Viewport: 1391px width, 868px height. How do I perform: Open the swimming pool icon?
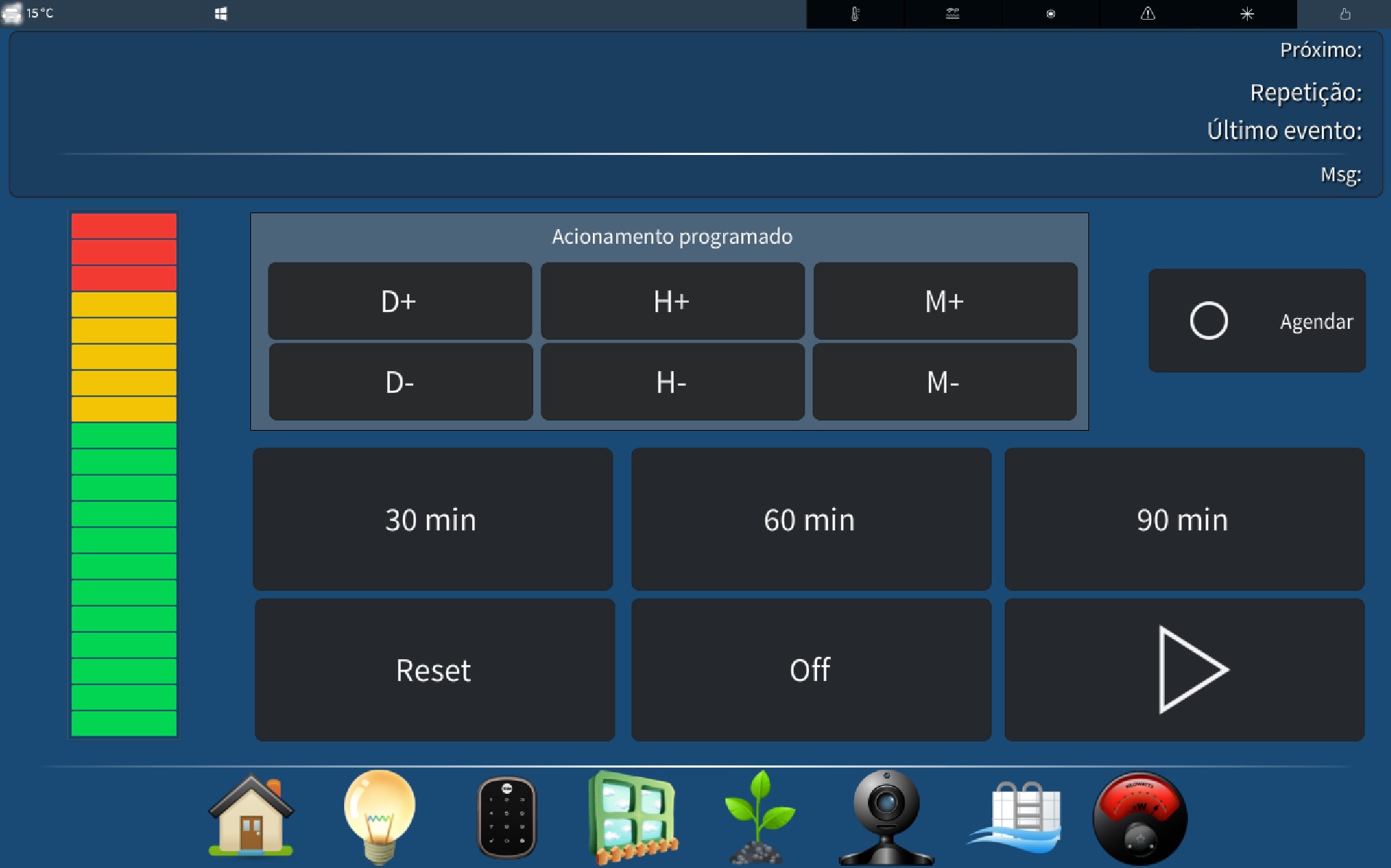point(1016,816)
